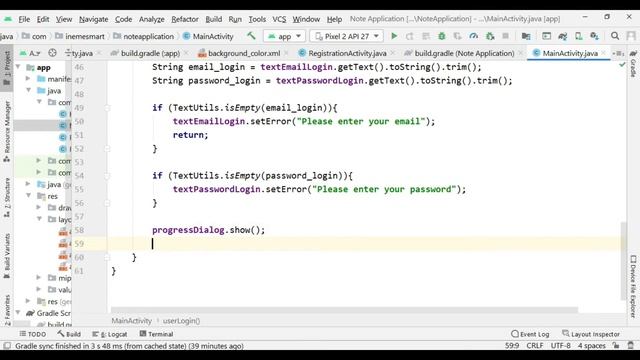The height and width of the screenshot is (360, 640).
Task: Open the VCS menu
Action: pyautogui.click(x=279, y=19)
